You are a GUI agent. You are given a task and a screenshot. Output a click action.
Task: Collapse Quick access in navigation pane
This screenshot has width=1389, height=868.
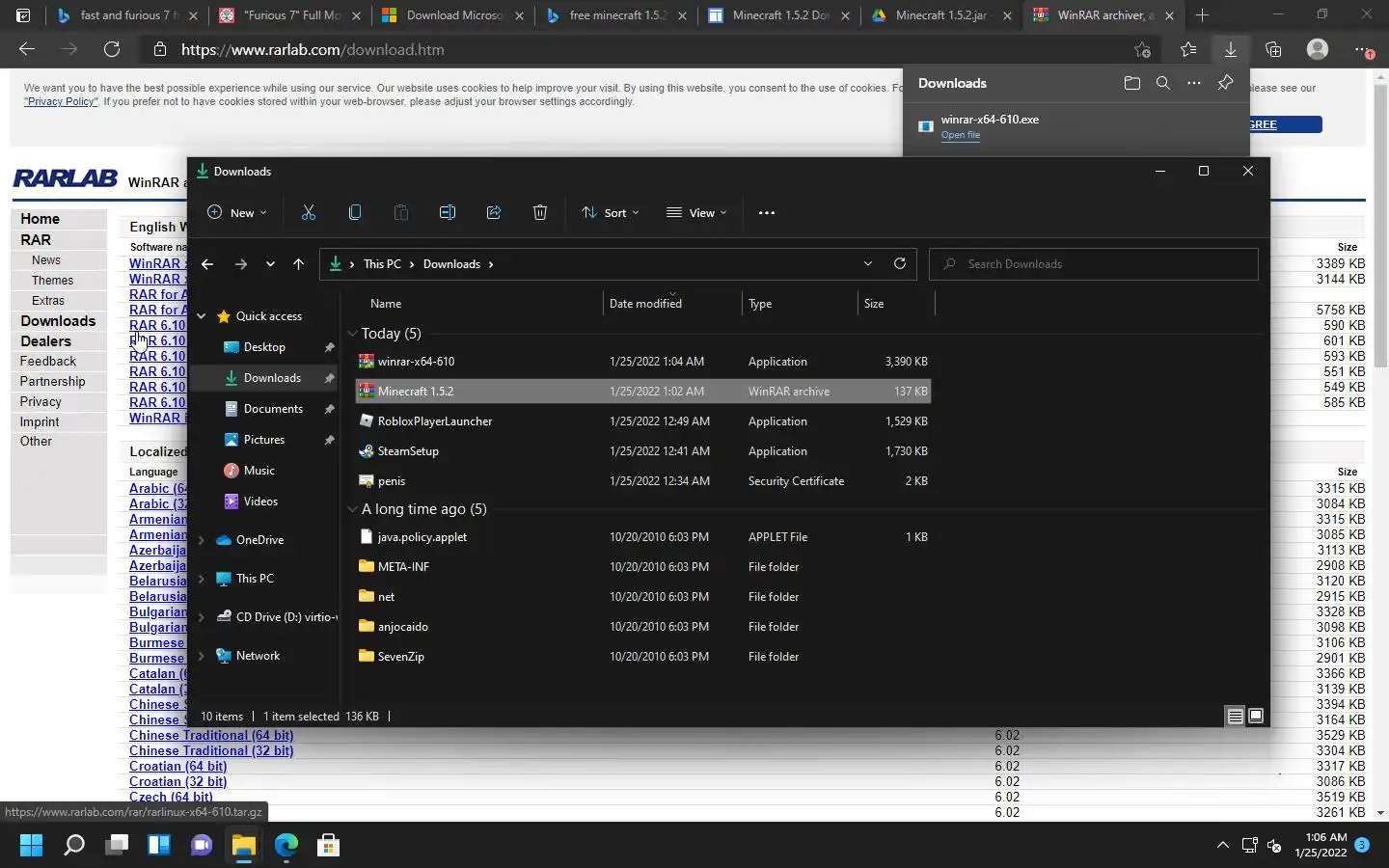(202, 316)
